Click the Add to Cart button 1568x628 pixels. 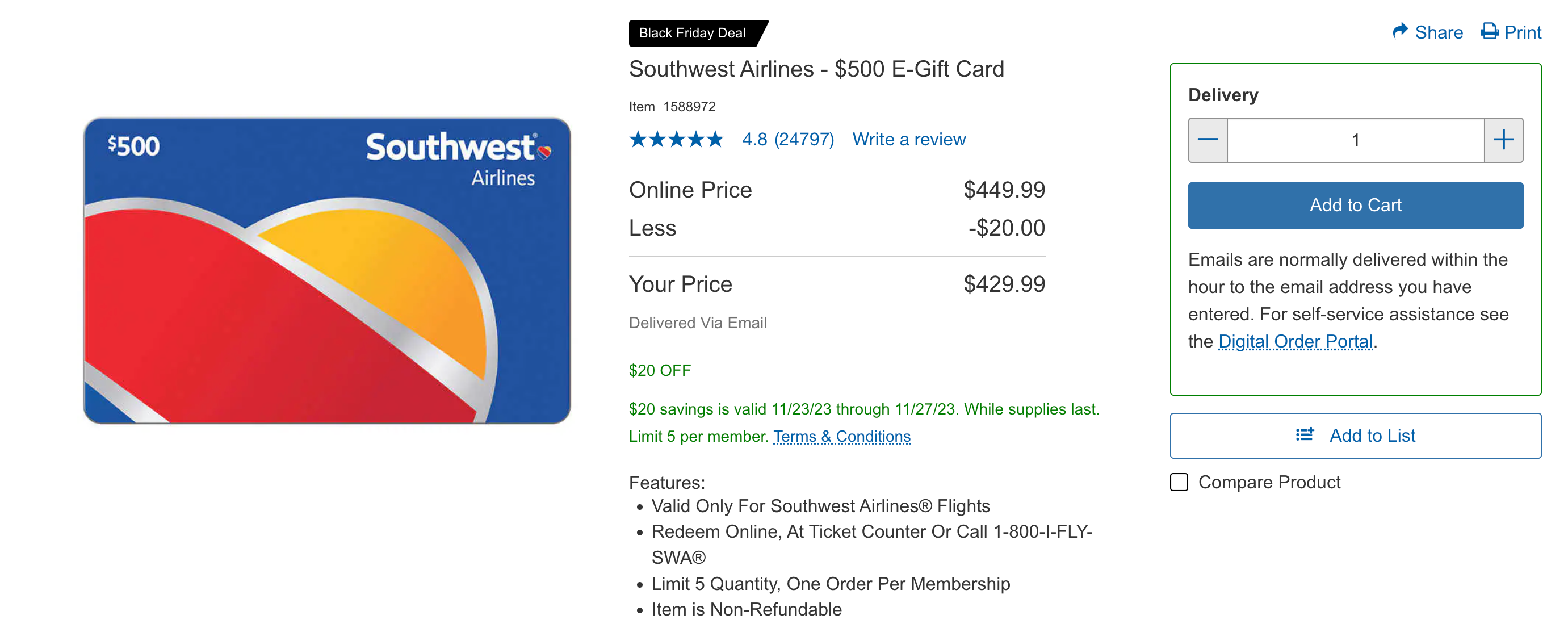point(1355,205)
